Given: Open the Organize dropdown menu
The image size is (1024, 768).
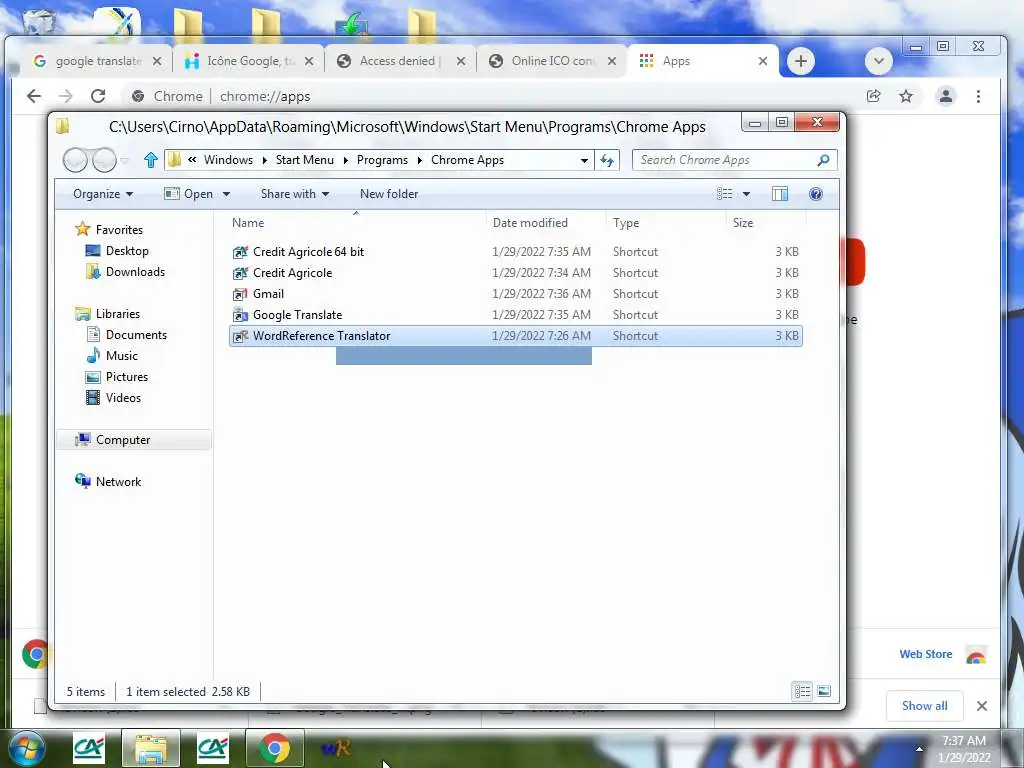Looking at the screenshot, I should coord(103,194).
